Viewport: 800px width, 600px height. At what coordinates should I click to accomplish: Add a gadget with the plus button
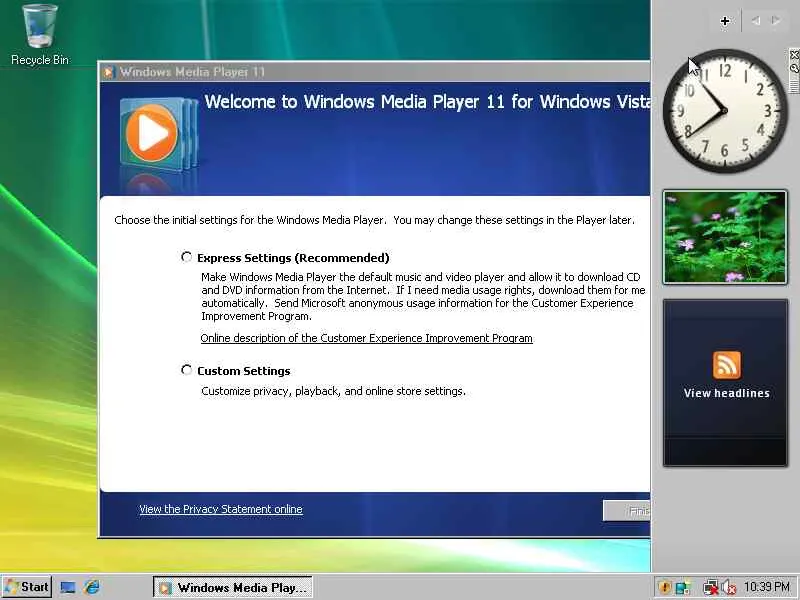click(x=724, y=21)
